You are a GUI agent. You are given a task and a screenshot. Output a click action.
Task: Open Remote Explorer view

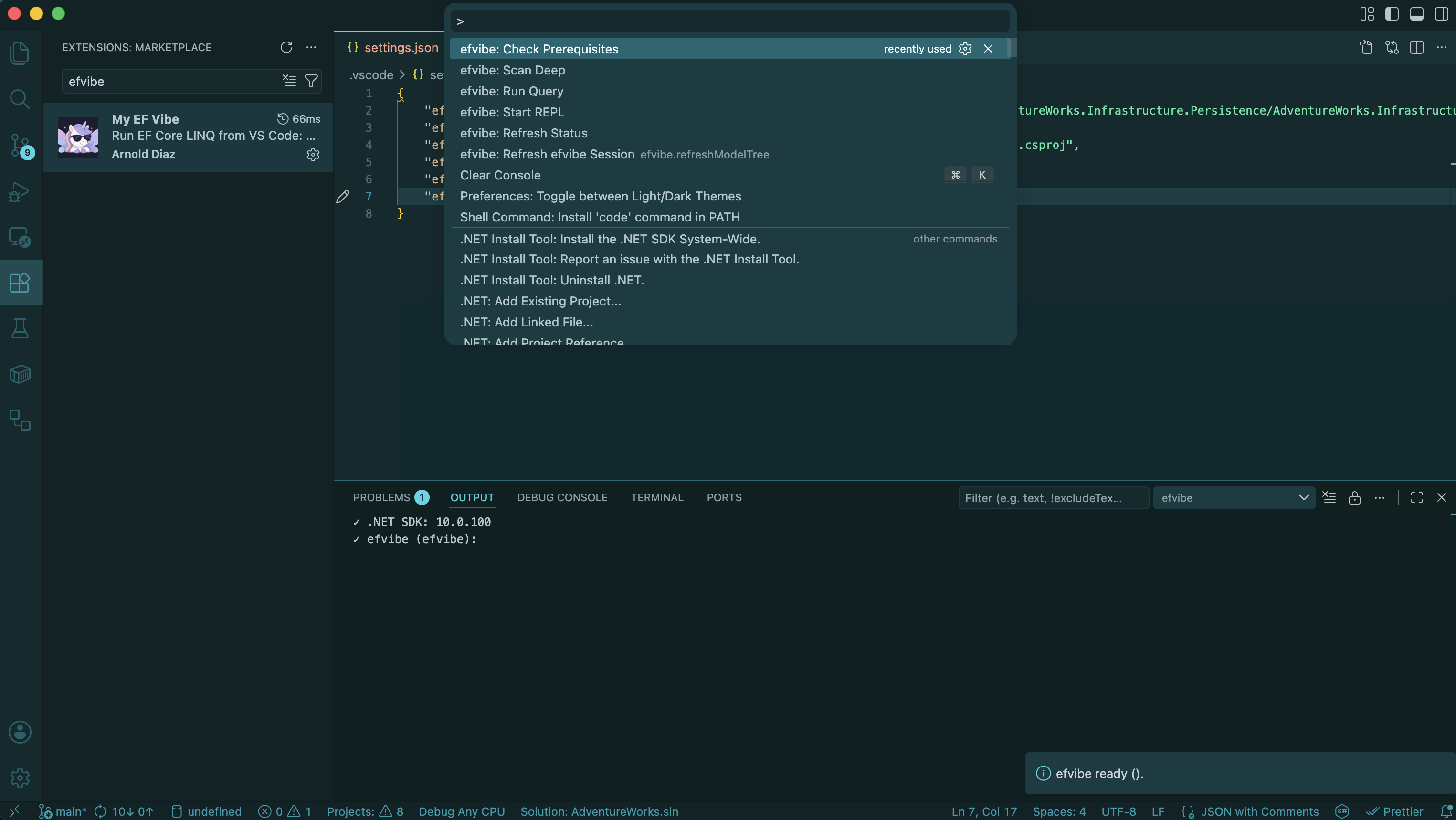pos(21,237)
